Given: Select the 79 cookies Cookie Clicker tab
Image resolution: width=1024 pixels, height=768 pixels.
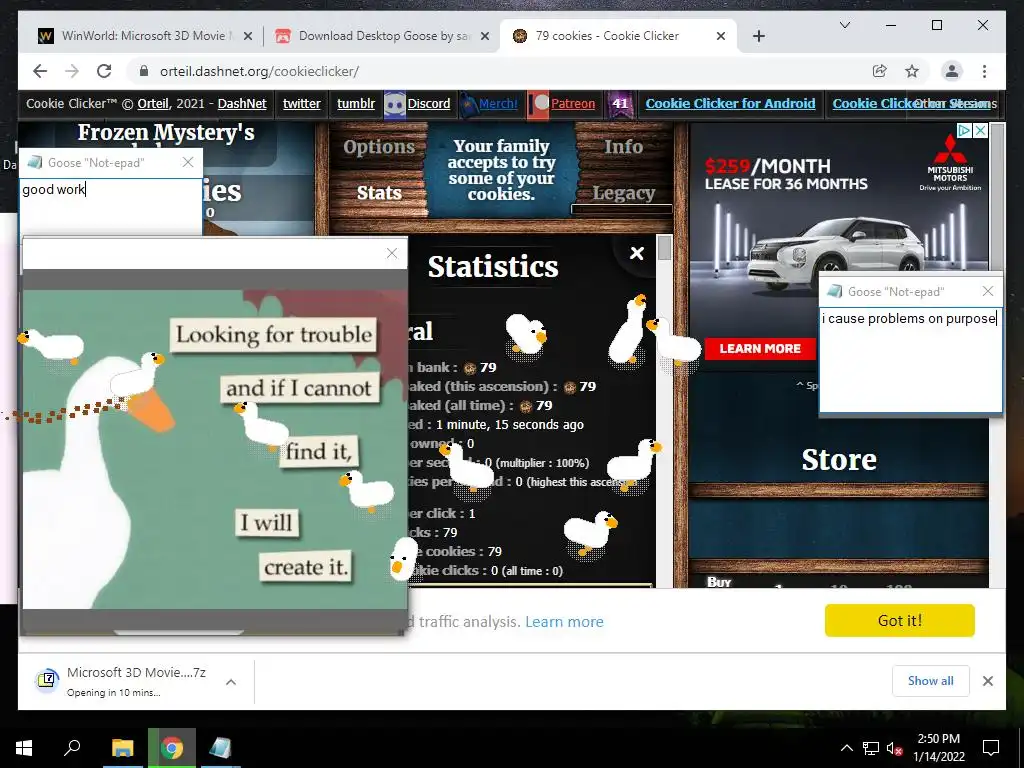Looking at the screenshot, I should (x=617, y=36).
